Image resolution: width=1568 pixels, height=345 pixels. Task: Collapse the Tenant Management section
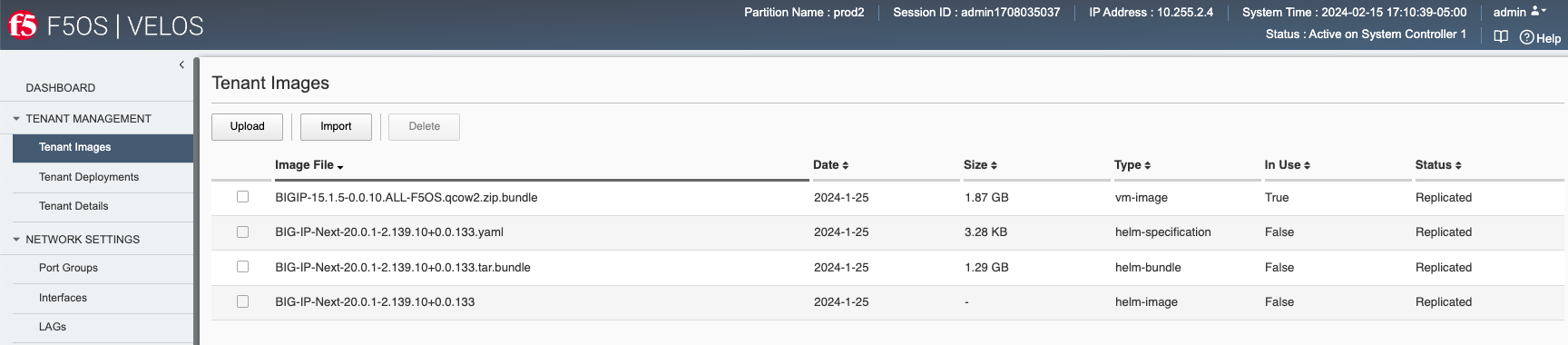(x=16, y=119)
